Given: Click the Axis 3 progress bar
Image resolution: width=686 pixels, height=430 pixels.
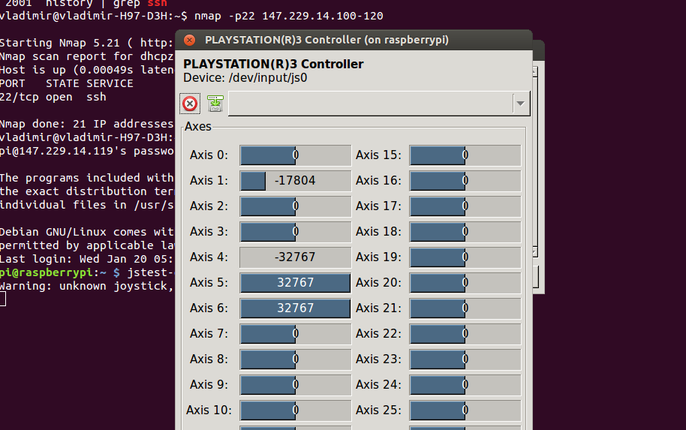Looking at the screenshot, I should click(295, 231).
